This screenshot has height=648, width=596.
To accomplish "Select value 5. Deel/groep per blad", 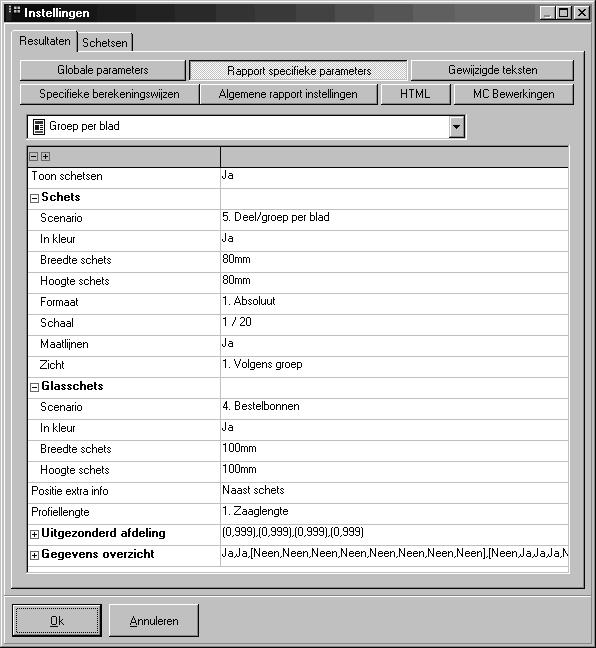I will (276, 217).
